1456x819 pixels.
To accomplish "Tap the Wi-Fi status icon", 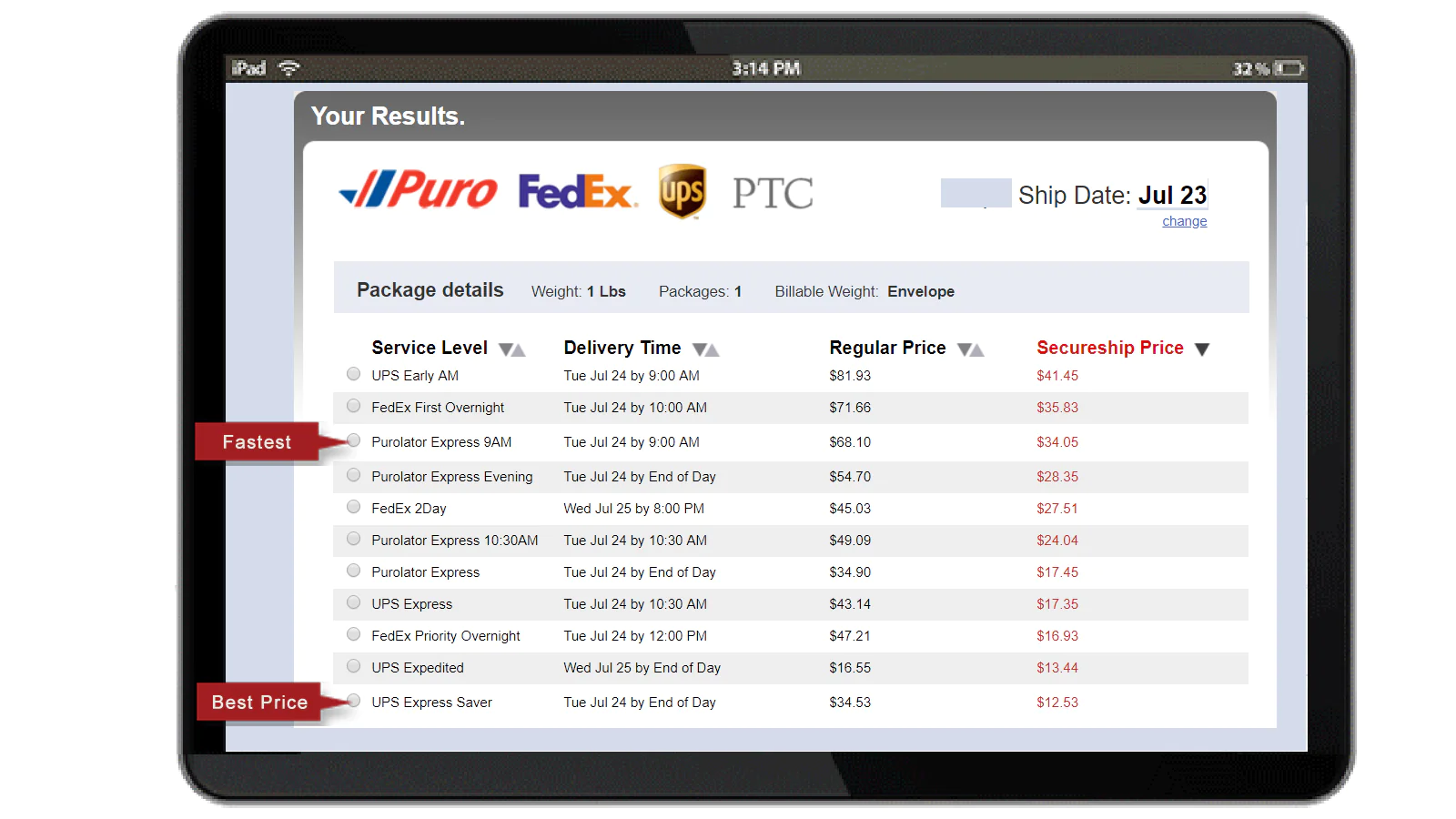I will pyautogui.click(x=289, y=68).
